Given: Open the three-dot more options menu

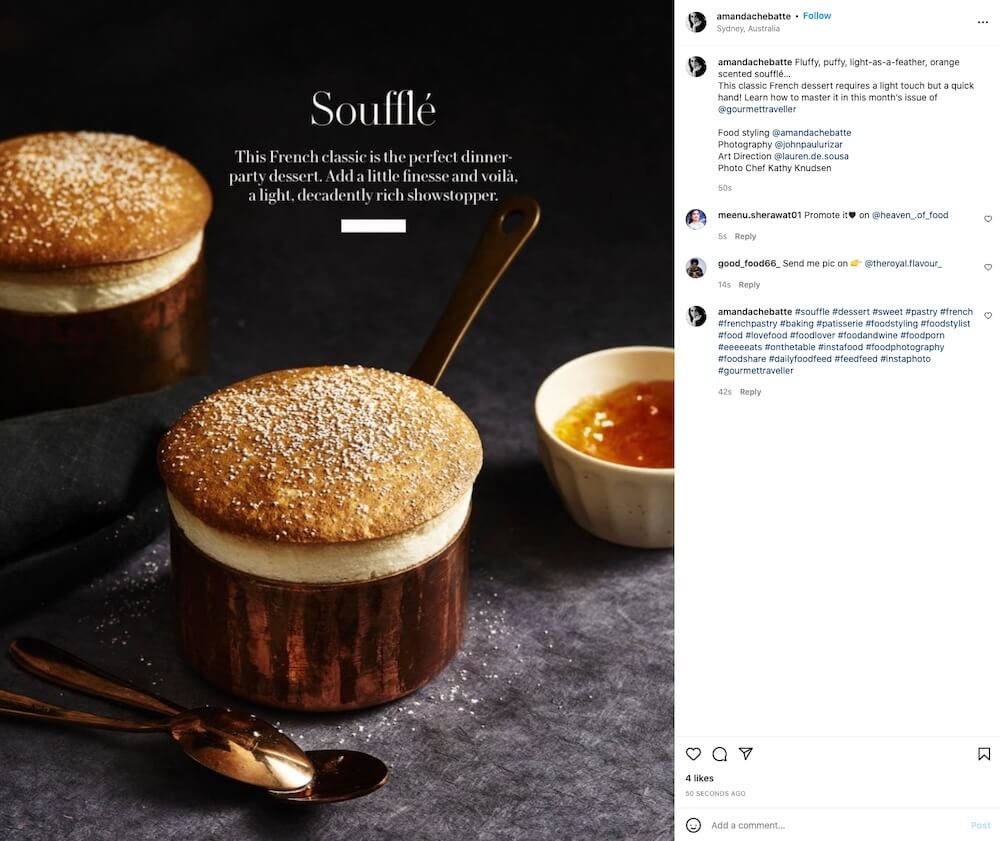Looking at the screenshot, I should pyautogui.click(x=983, y=22).
